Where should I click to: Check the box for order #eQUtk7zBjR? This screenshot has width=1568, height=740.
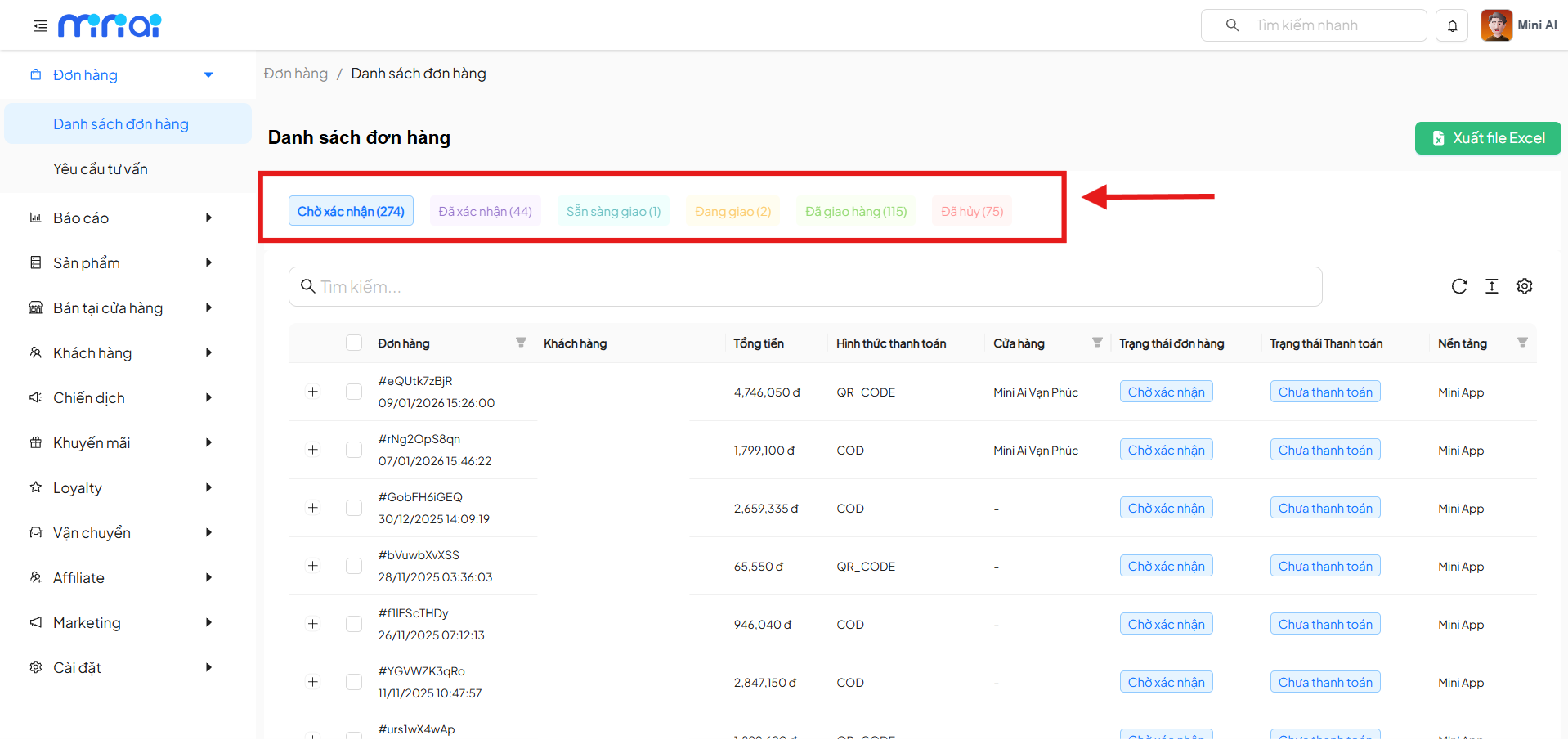(x=354, y=392)
